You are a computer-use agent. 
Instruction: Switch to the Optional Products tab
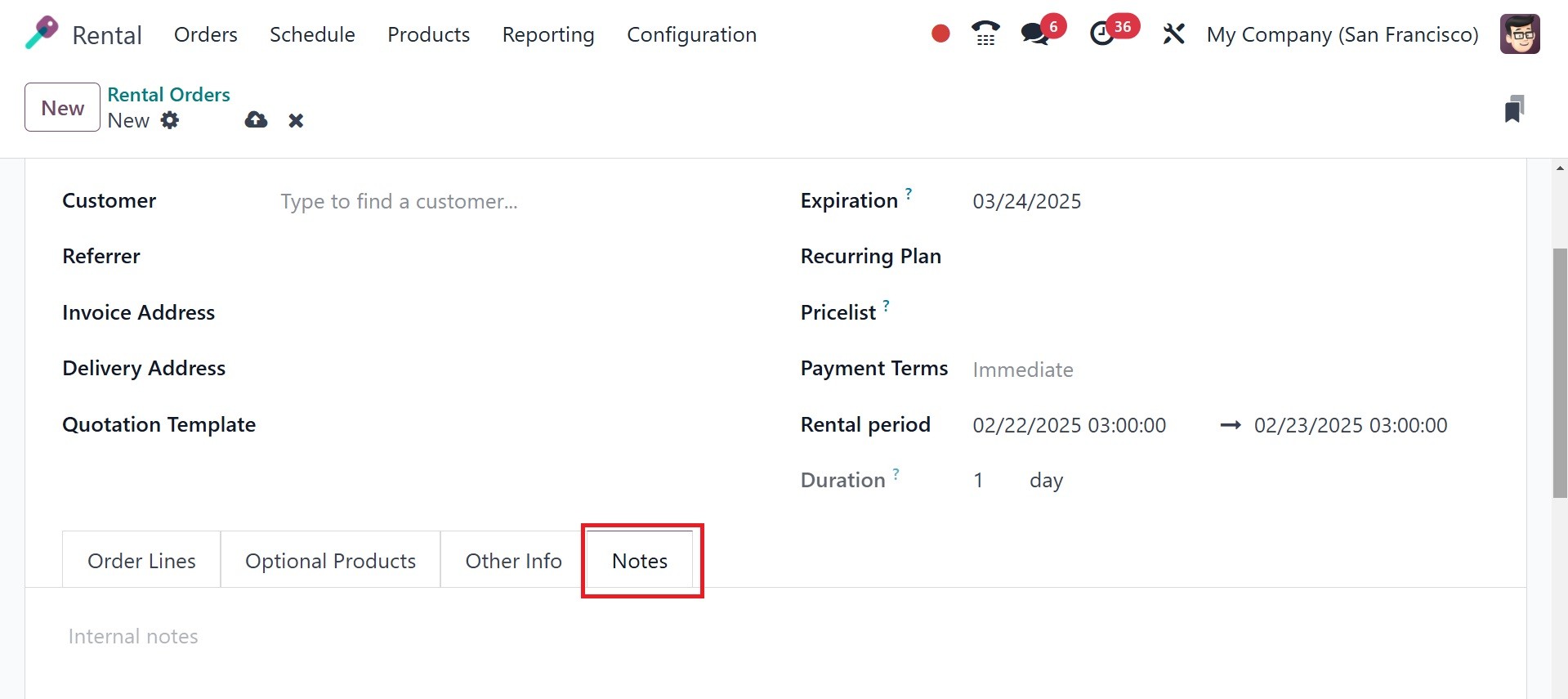tap(330, 561)
